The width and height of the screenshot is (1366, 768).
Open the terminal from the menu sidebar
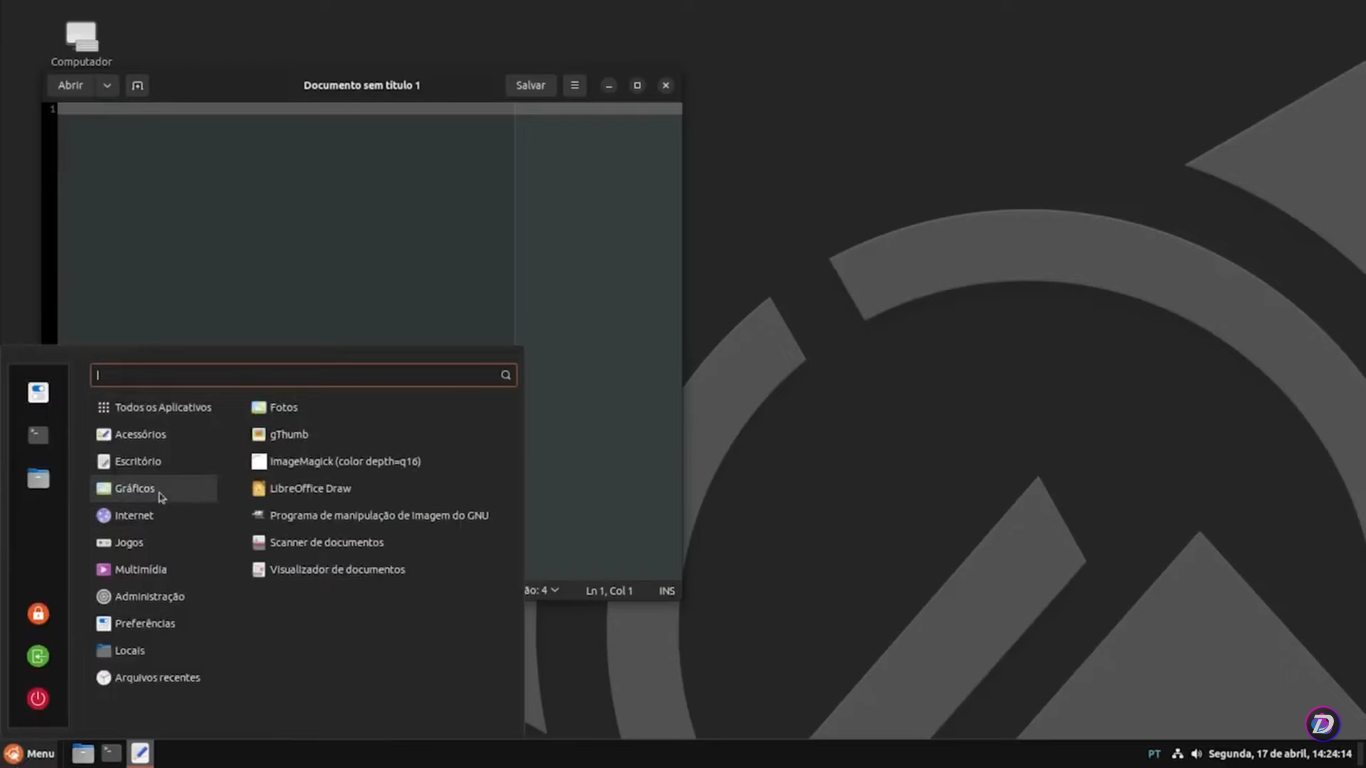coord(38,435)
